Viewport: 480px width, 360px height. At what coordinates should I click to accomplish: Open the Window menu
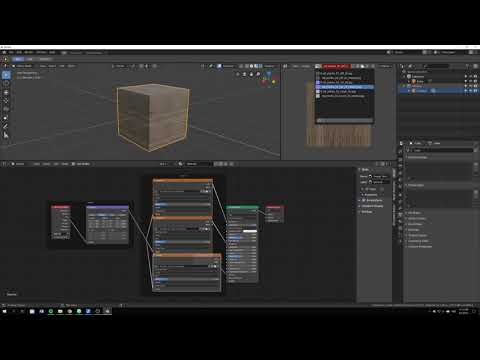(41, 52)
